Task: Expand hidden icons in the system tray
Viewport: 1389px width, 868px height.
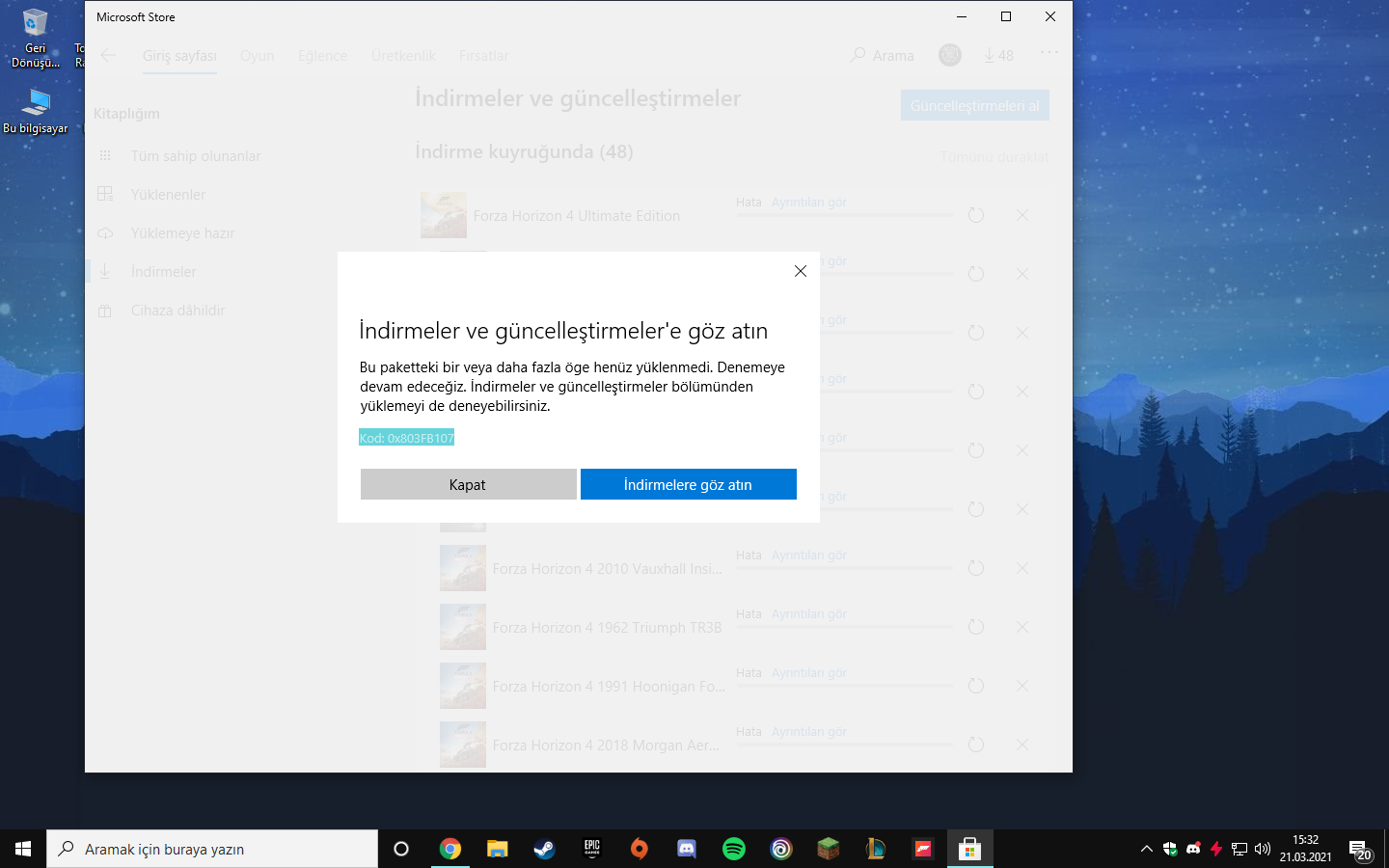Action: click(1146, 849)
